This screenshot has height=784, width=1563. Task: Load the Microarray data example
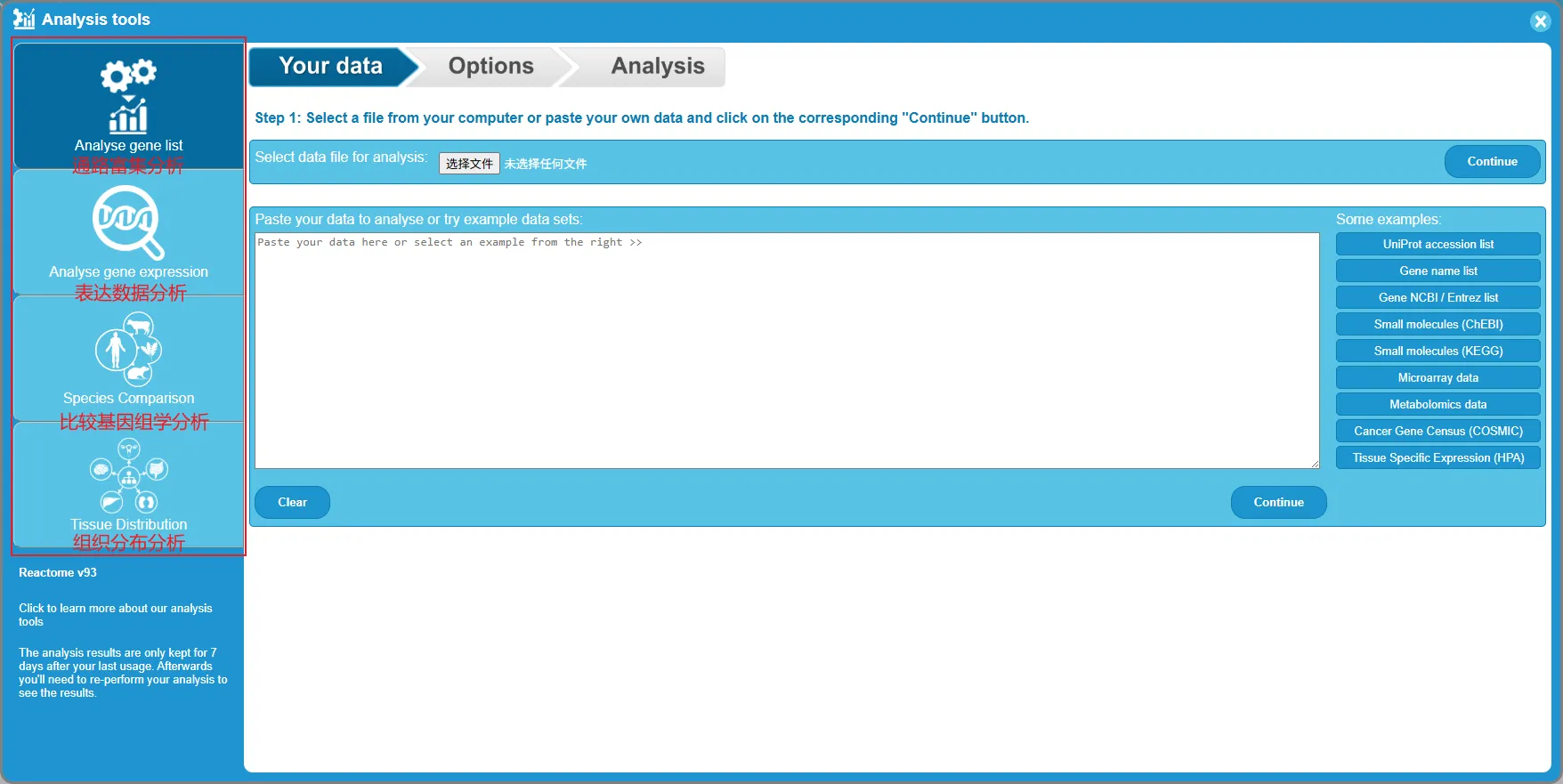(1437, 377)
